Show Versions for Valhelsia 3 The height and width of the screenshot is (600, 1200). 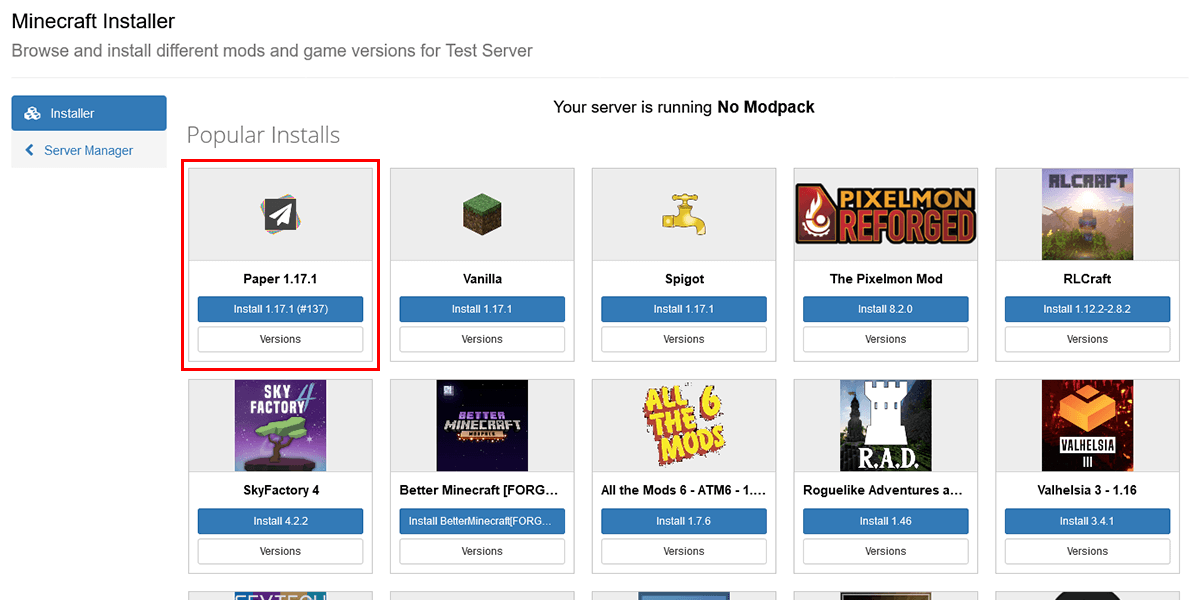(x=1087, y=551)
